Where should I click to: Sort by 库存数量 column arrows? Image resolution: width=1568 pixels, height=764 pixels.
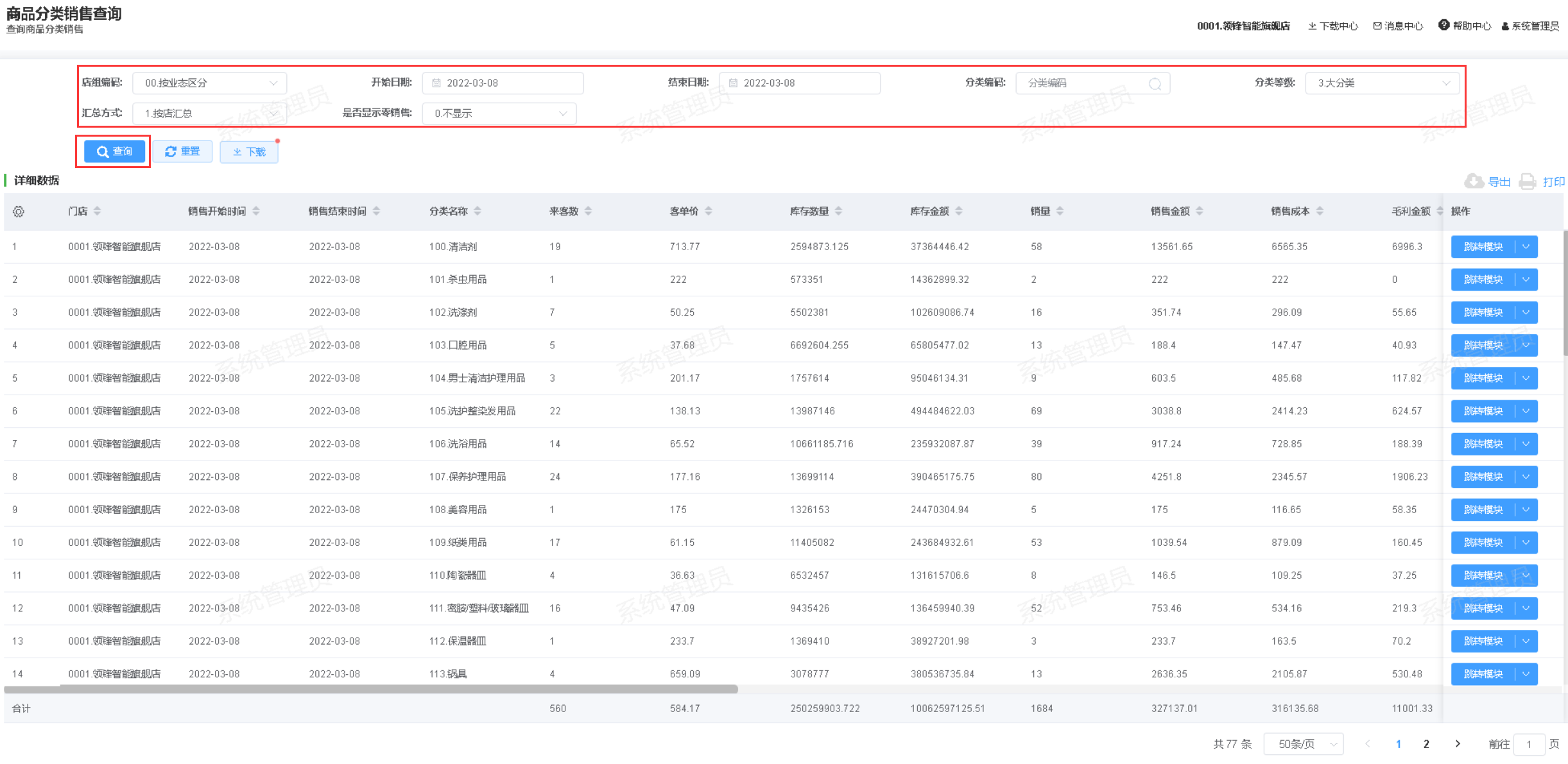[838, 211]
